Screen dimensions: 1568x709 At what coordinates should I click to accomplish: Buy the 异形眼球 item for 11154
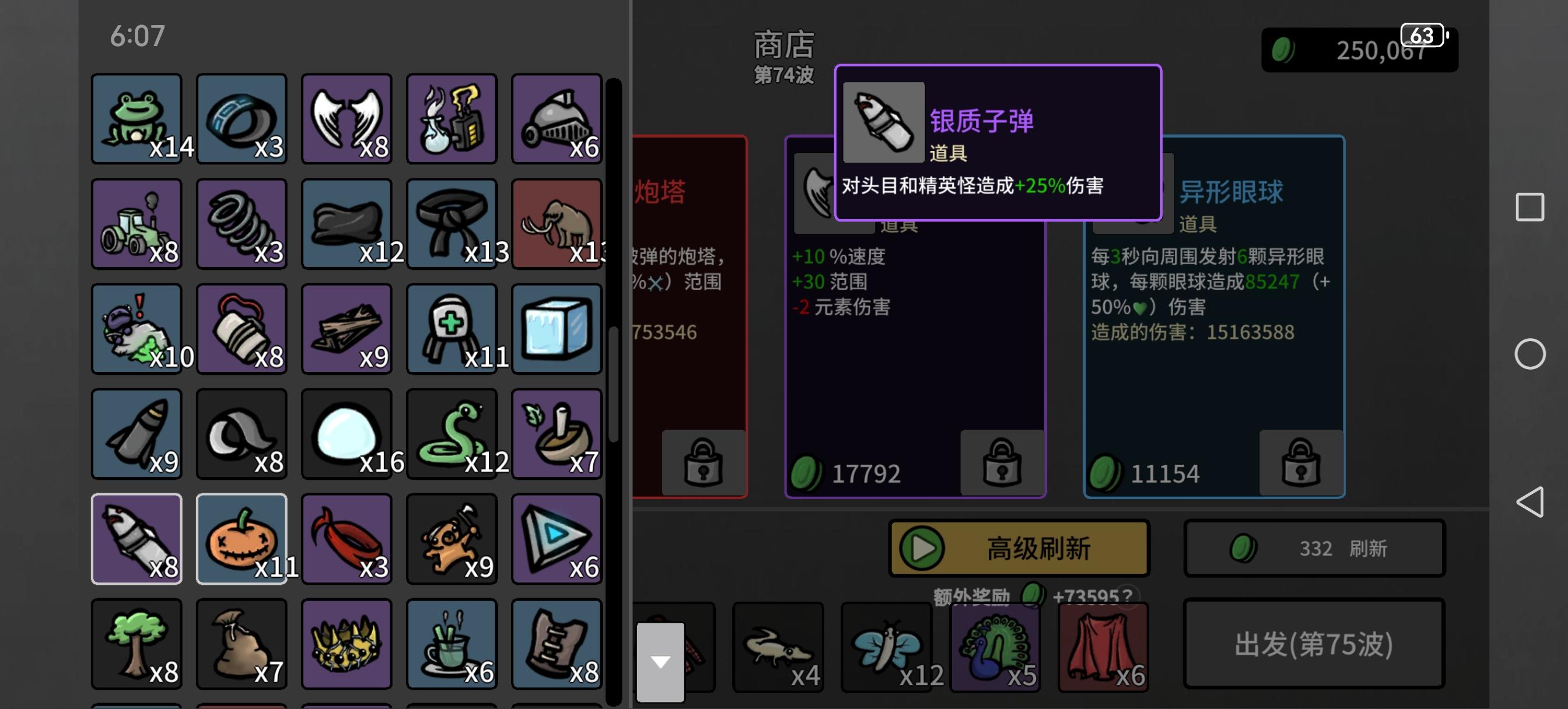(x=1213, y=317)
